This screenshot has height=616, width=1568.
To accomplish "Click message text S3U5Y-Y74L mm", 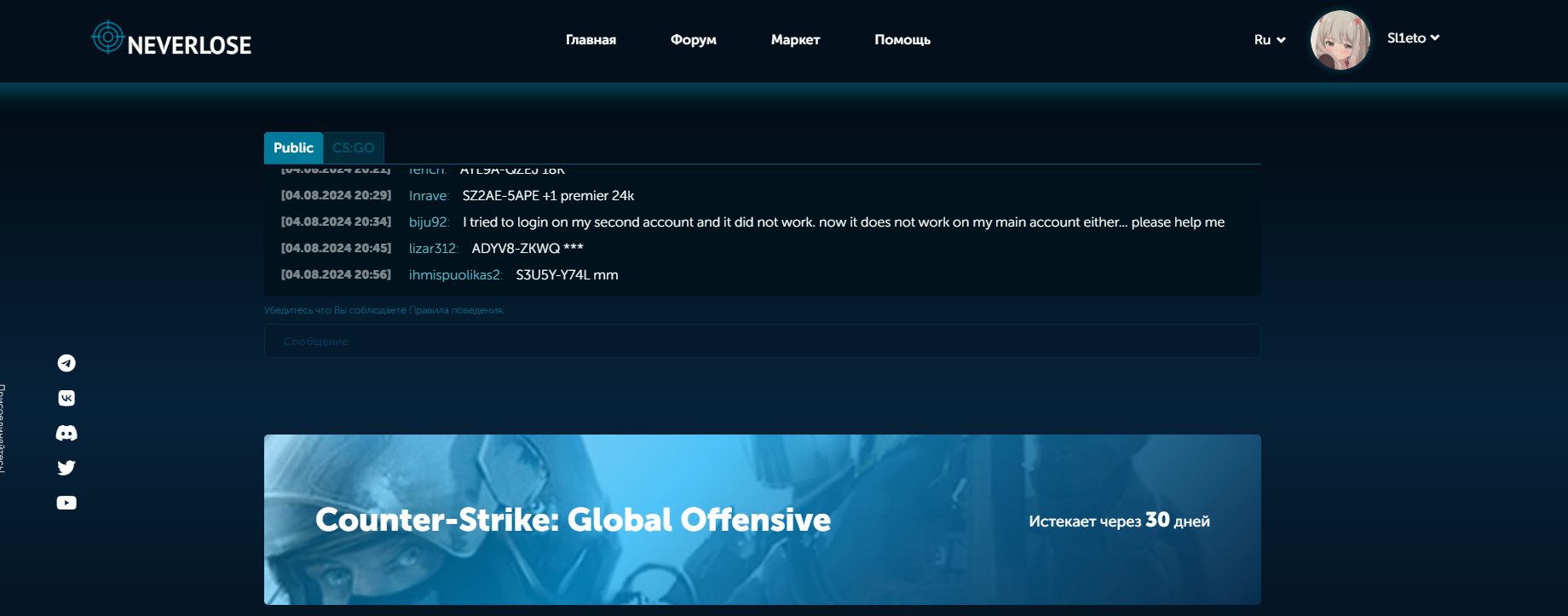I will [x=567, y=275].
